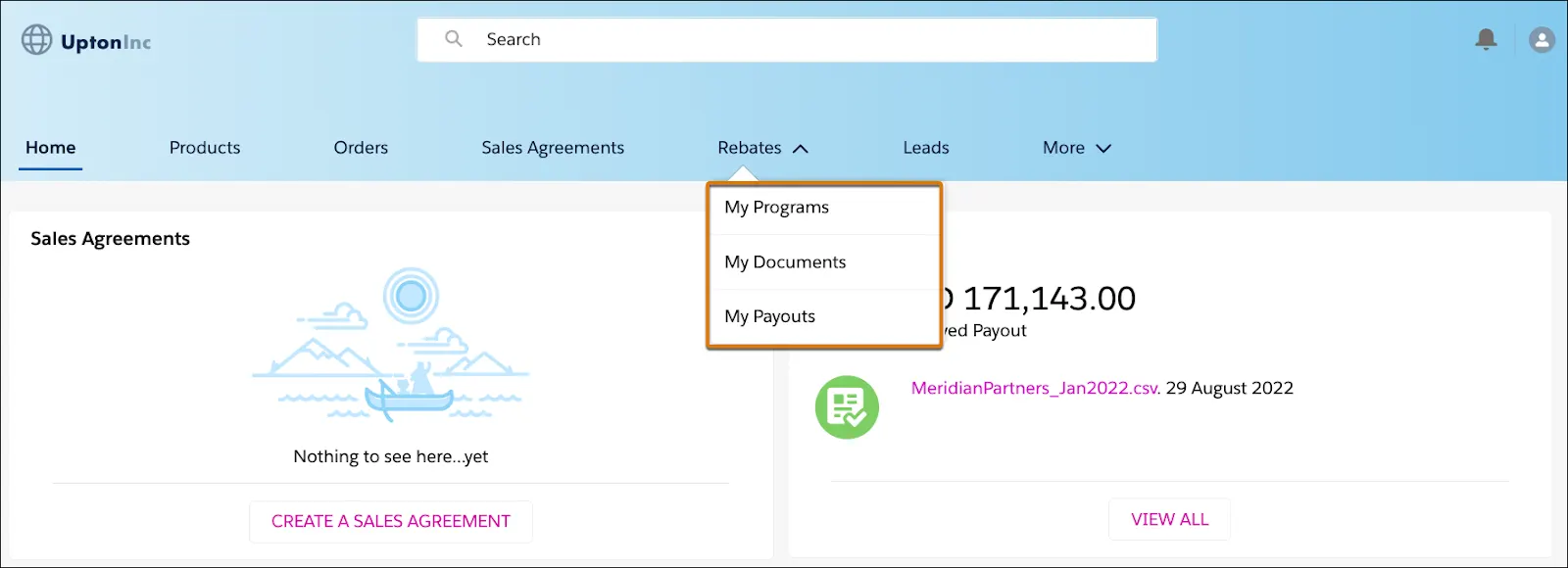
Task: Open the Products tab
Action: pos(205,148)
